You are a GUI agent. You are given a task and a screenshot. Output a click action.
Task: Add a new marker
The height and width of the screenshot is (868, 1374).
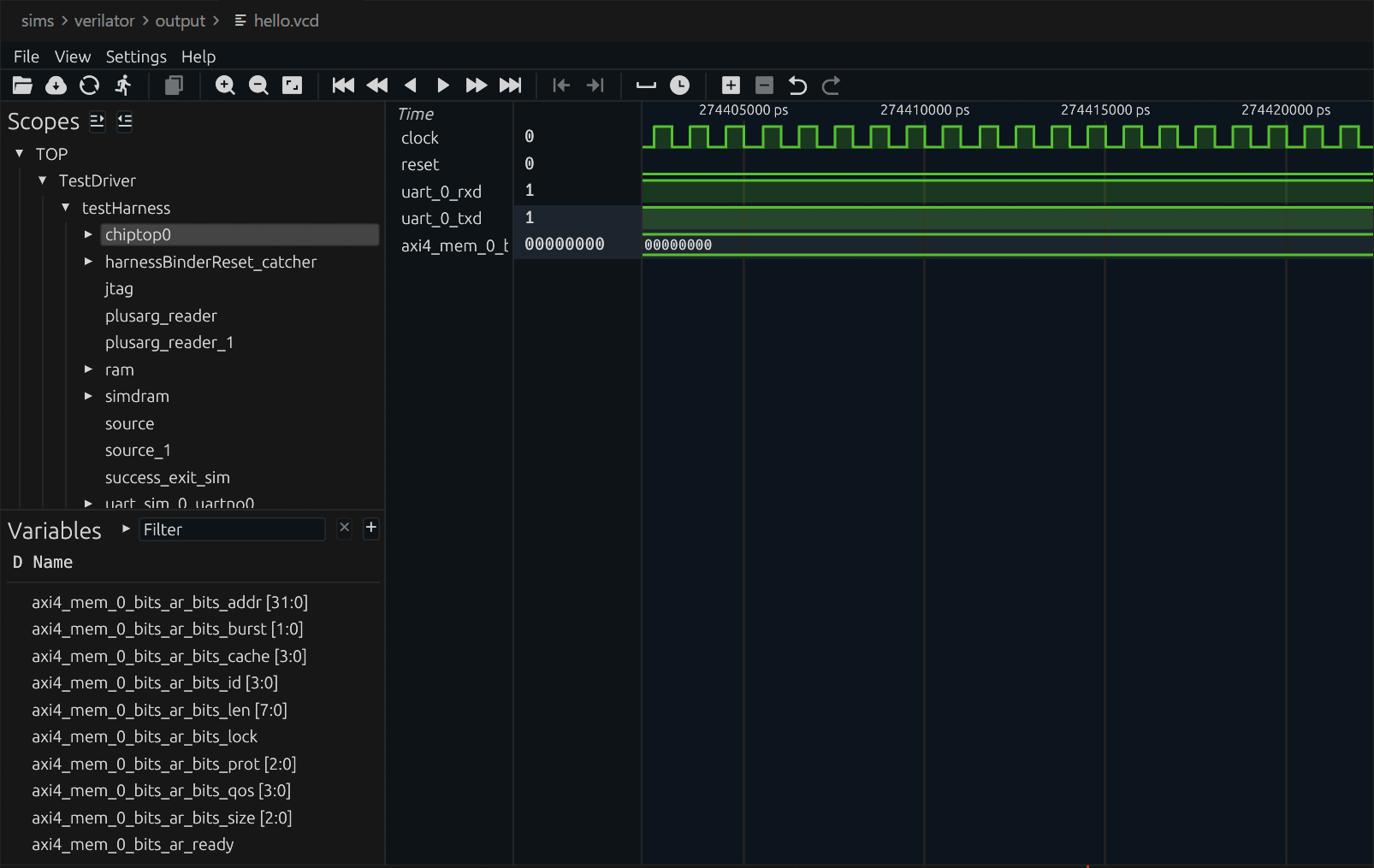point(731,86)
